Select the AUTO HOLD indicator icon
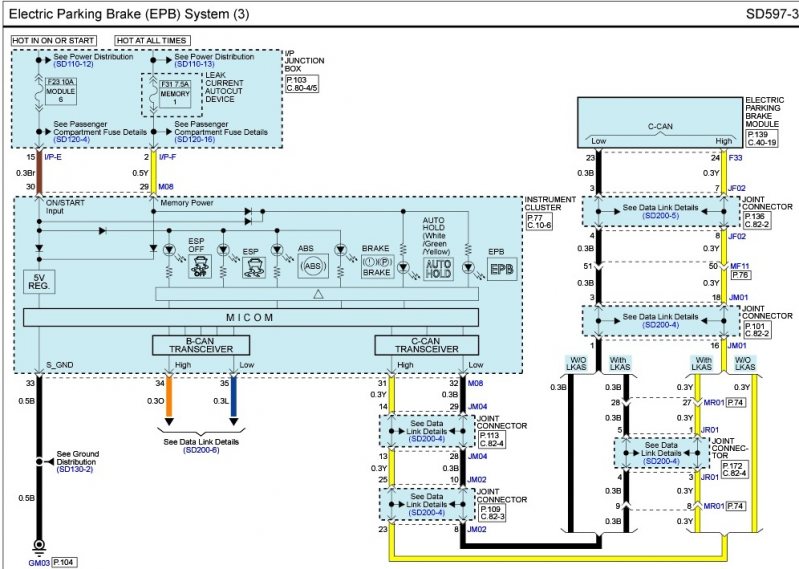Viewport: 799px width, 569px height. [x=438, y=268]
